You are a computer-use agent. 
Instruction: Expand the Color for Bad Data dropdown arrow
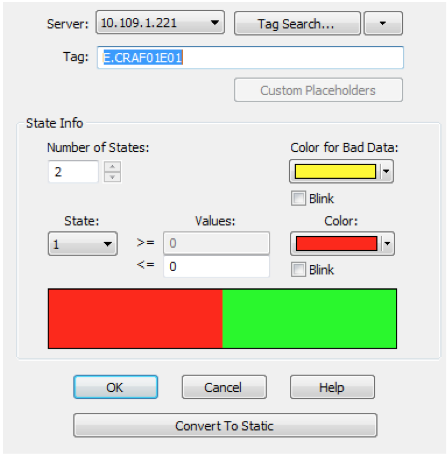point(386,171)
